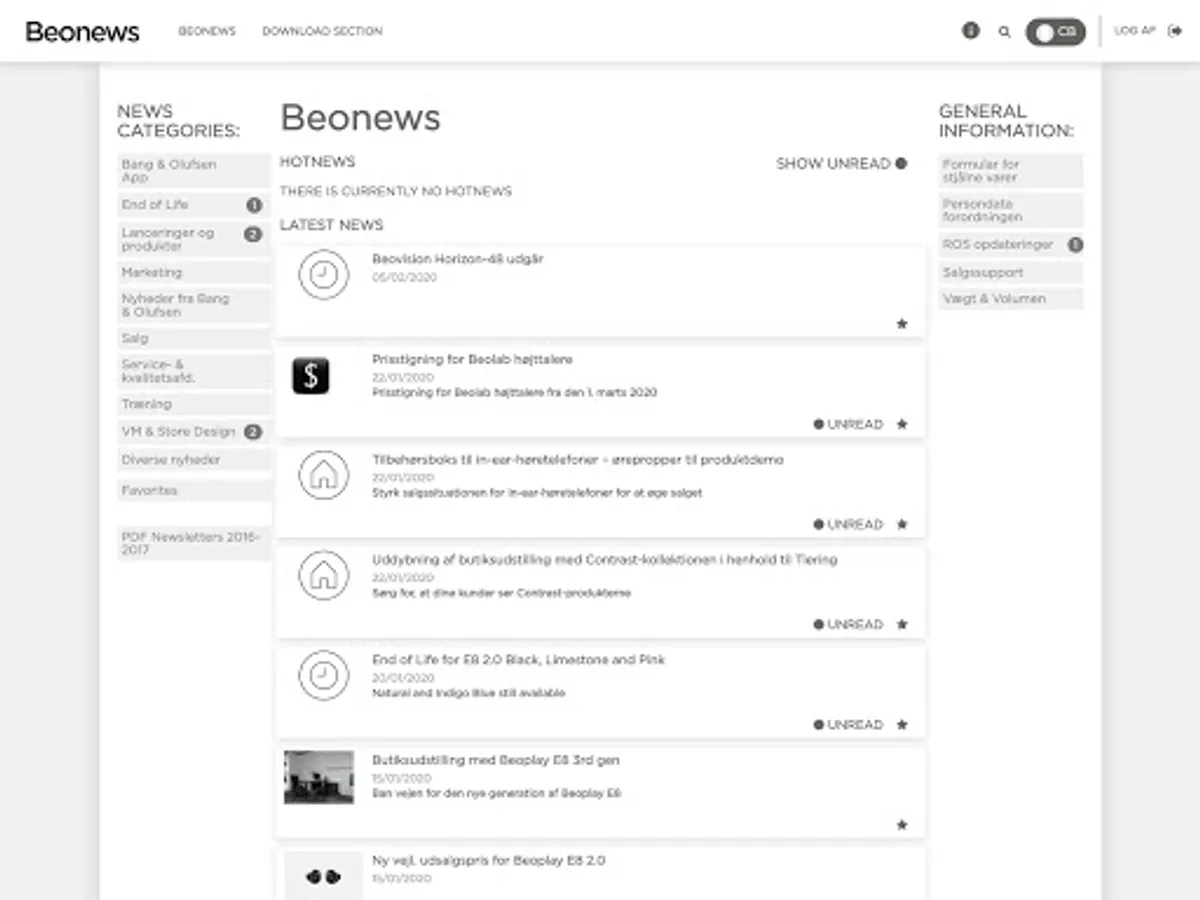Open Formular for stjålne varer

tap(1011, 171)
